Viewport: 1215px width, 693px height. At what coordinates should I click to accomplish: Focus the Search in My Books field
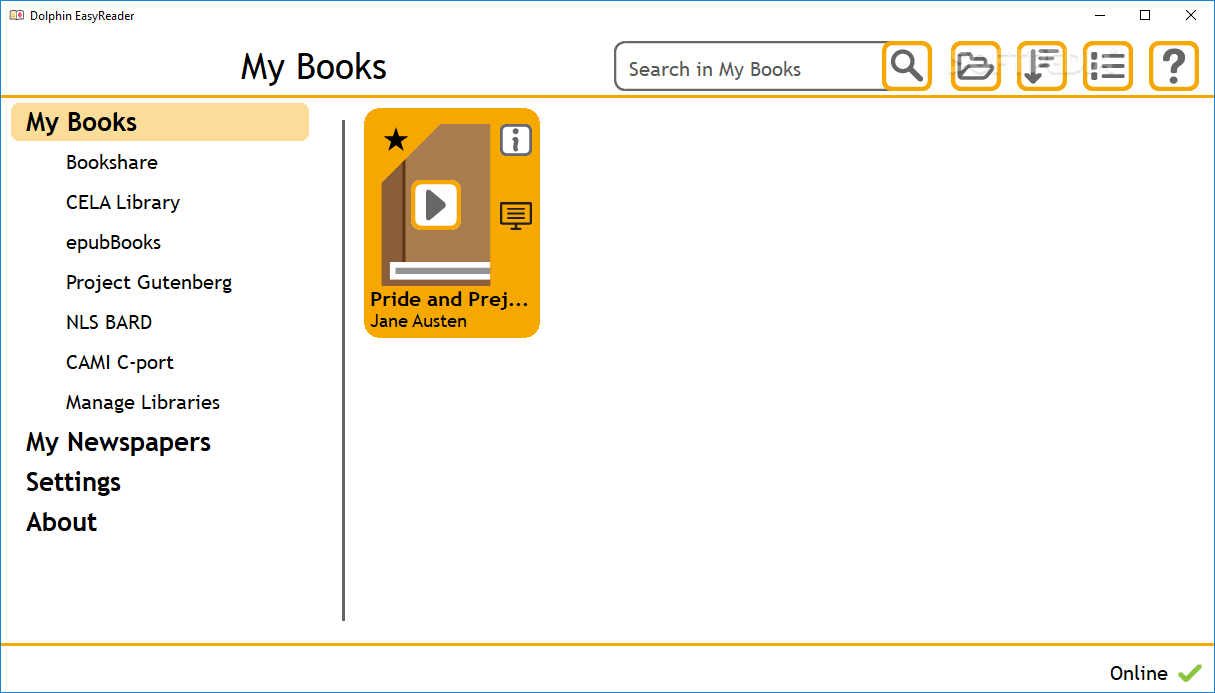point(750,67)
